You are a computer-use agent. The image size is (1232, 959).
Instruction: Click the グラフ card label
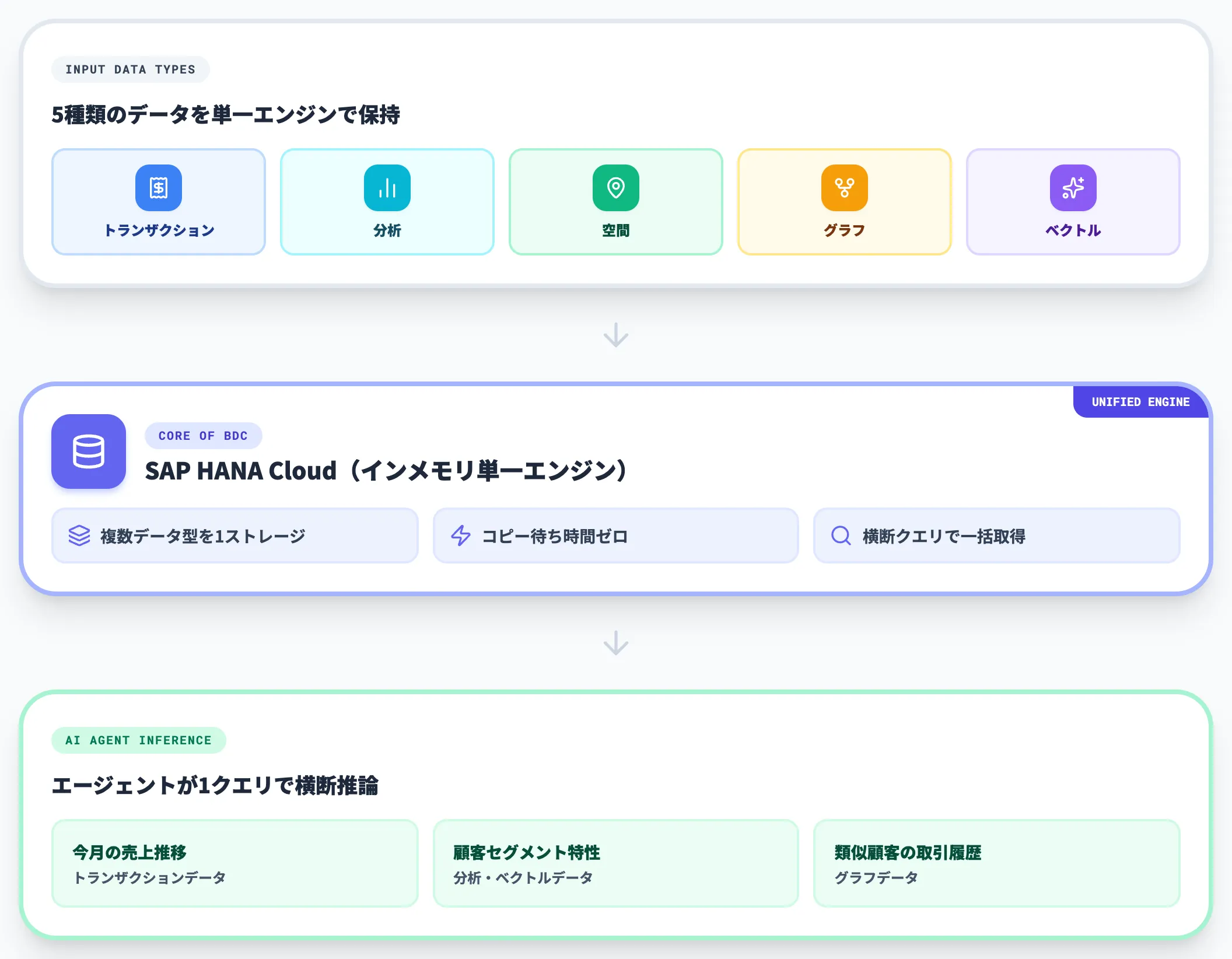(845, 230)
